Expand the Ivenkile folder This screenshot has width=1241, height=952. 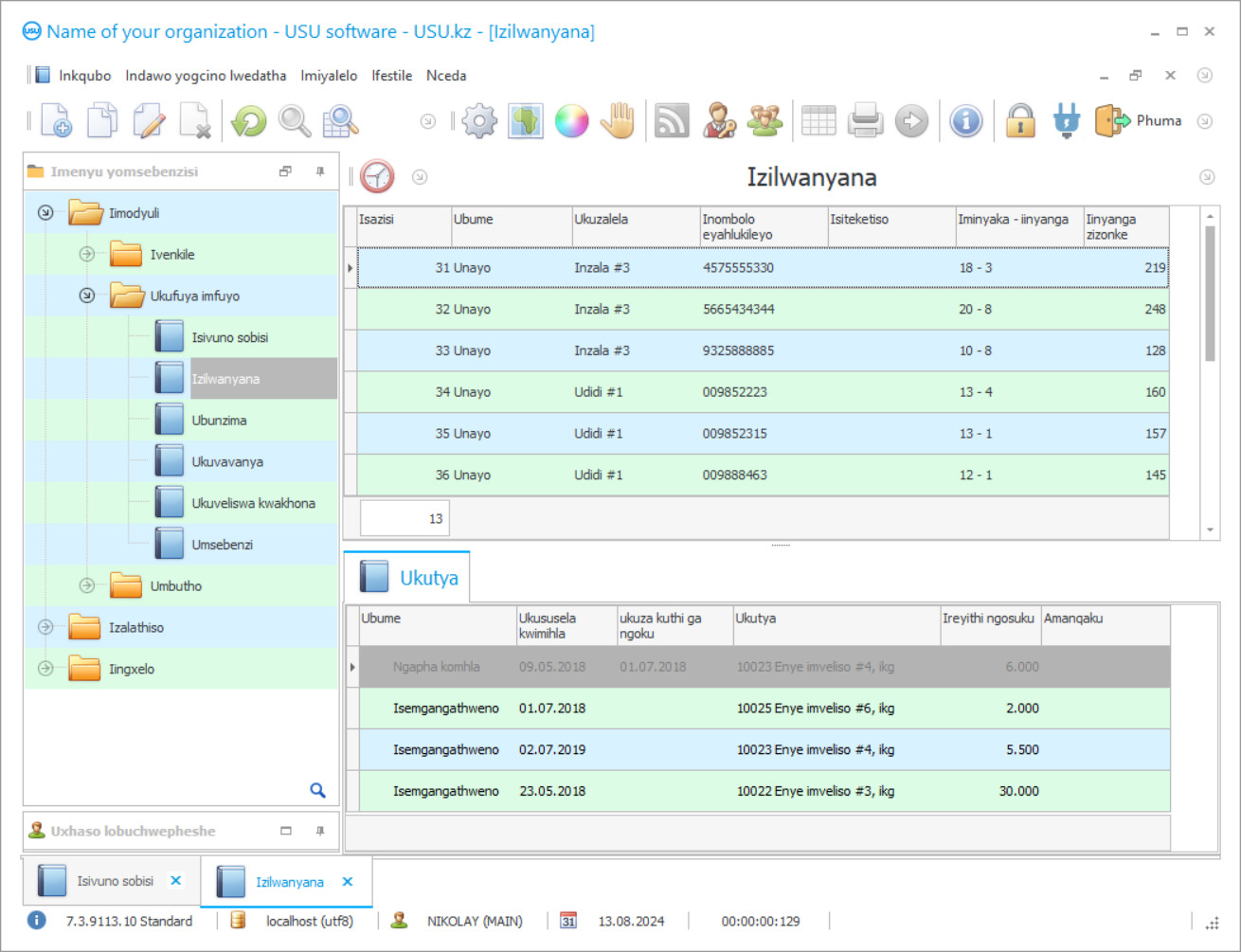(x=87, y=254)
